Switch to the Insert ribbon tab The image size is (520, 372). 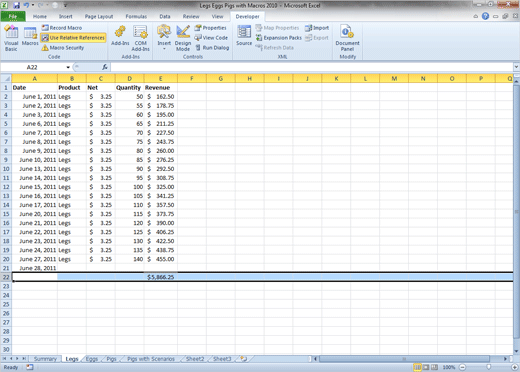65,16
